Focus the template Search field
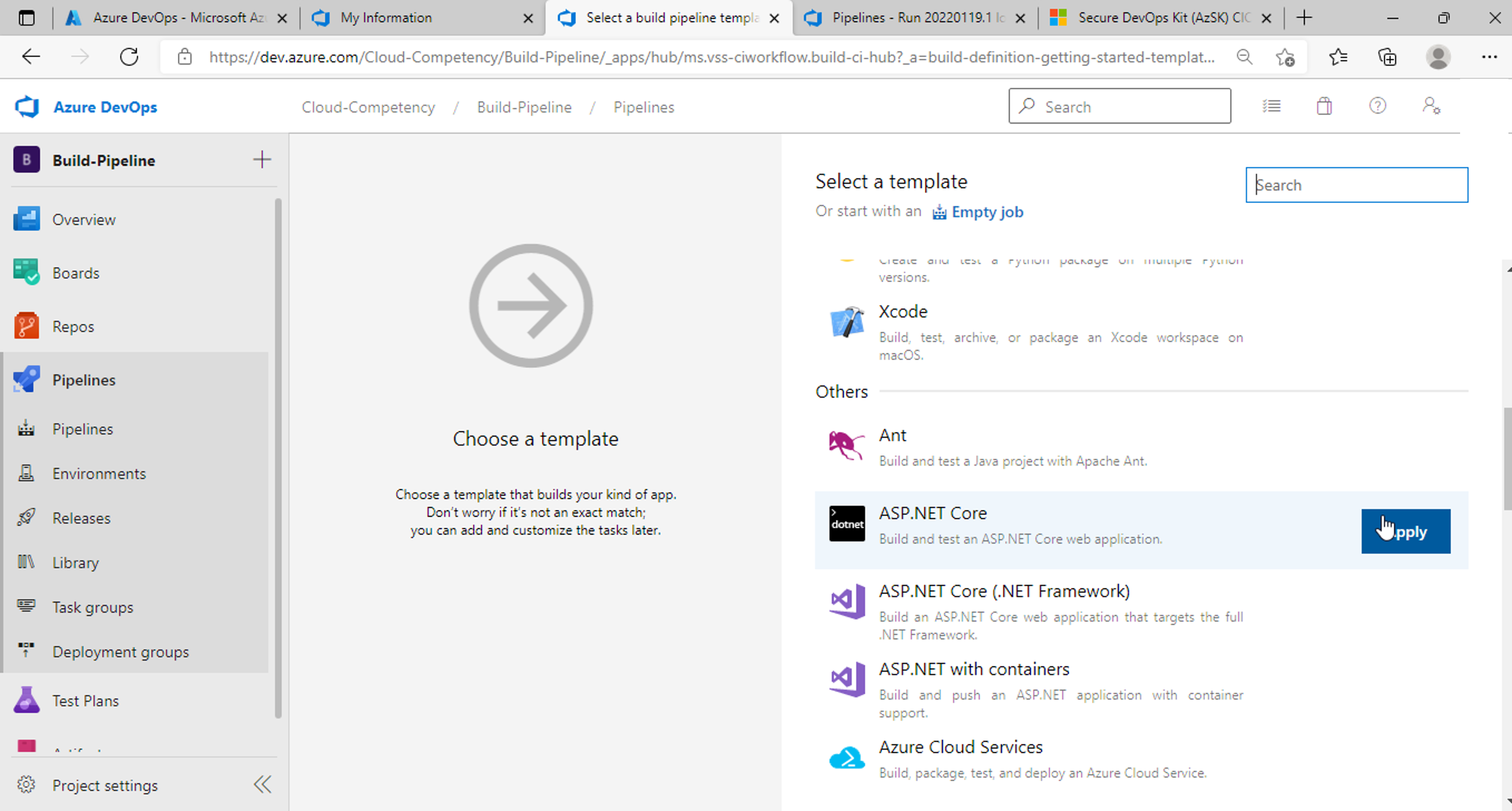 tap(1356, 185)
